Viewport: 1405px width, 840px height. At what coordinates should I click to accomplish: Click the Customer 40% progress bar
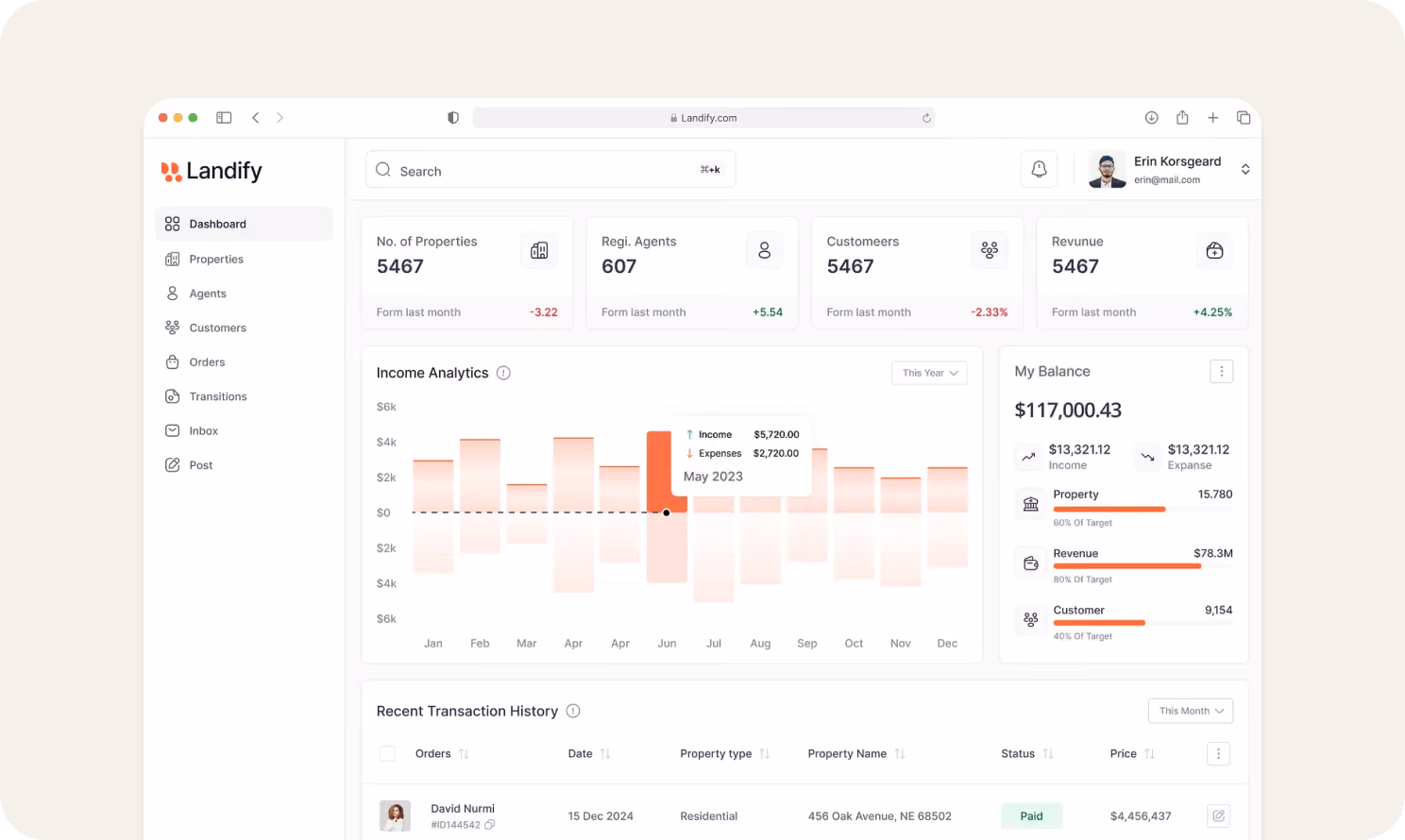[x=1143, y=623]
